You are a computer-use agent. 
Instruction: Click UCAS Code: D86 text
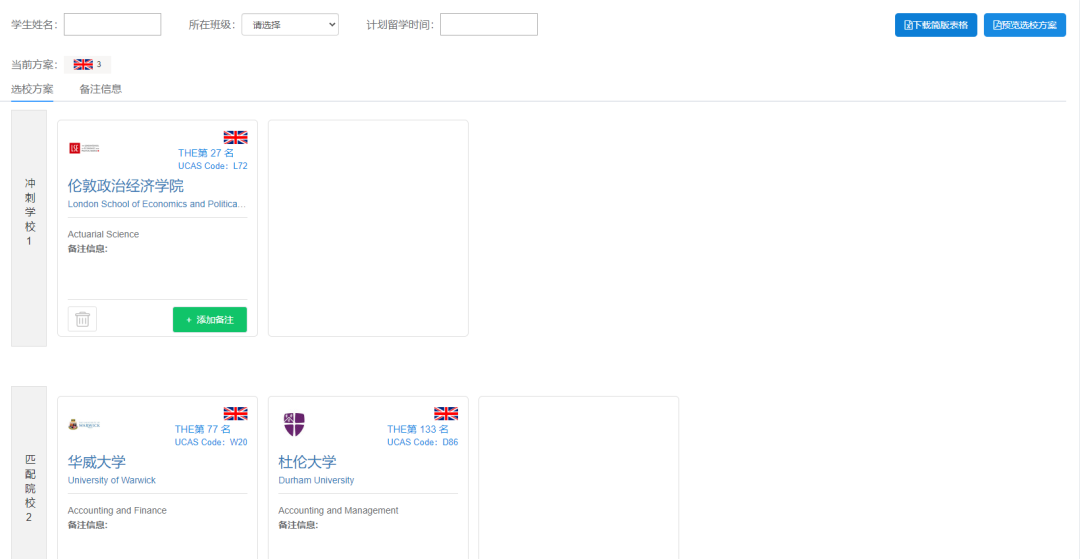tap(422, 442)
